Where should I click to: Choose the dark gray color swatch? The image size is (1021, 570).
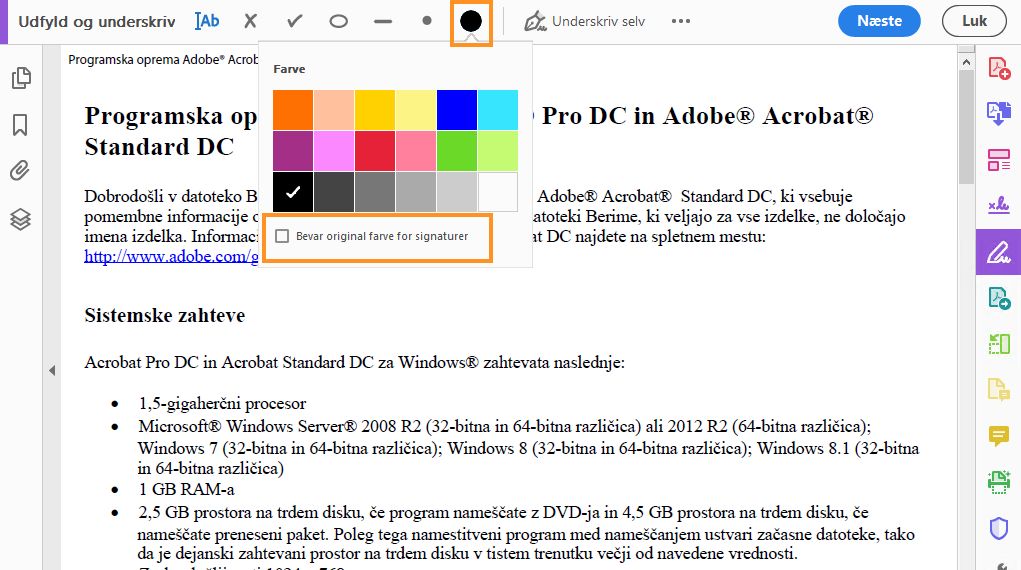pos(334,192)
